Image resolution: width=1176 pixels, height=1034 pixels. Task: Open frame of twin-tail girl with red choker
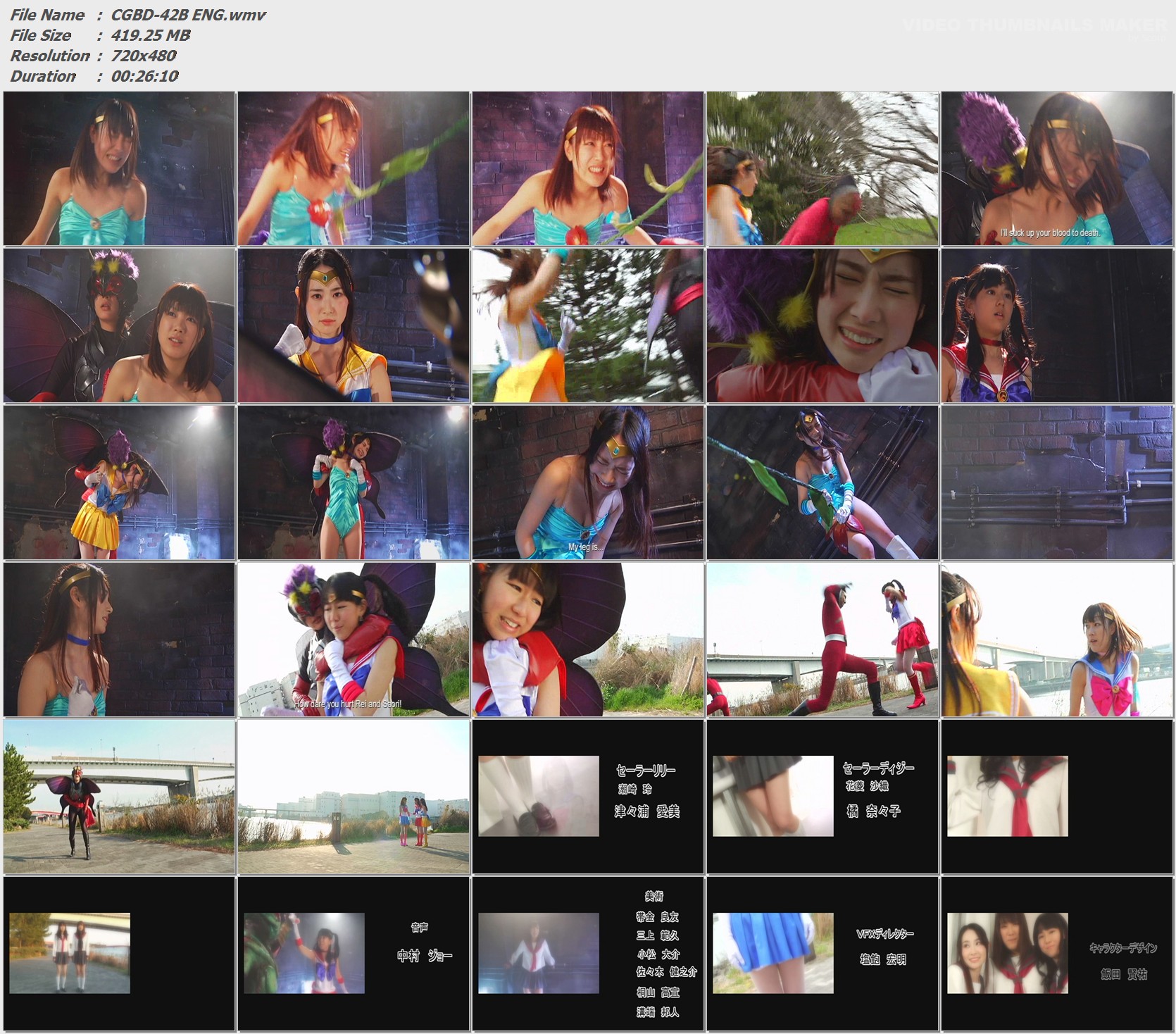pyautogui.click(x=1057, y=325)
